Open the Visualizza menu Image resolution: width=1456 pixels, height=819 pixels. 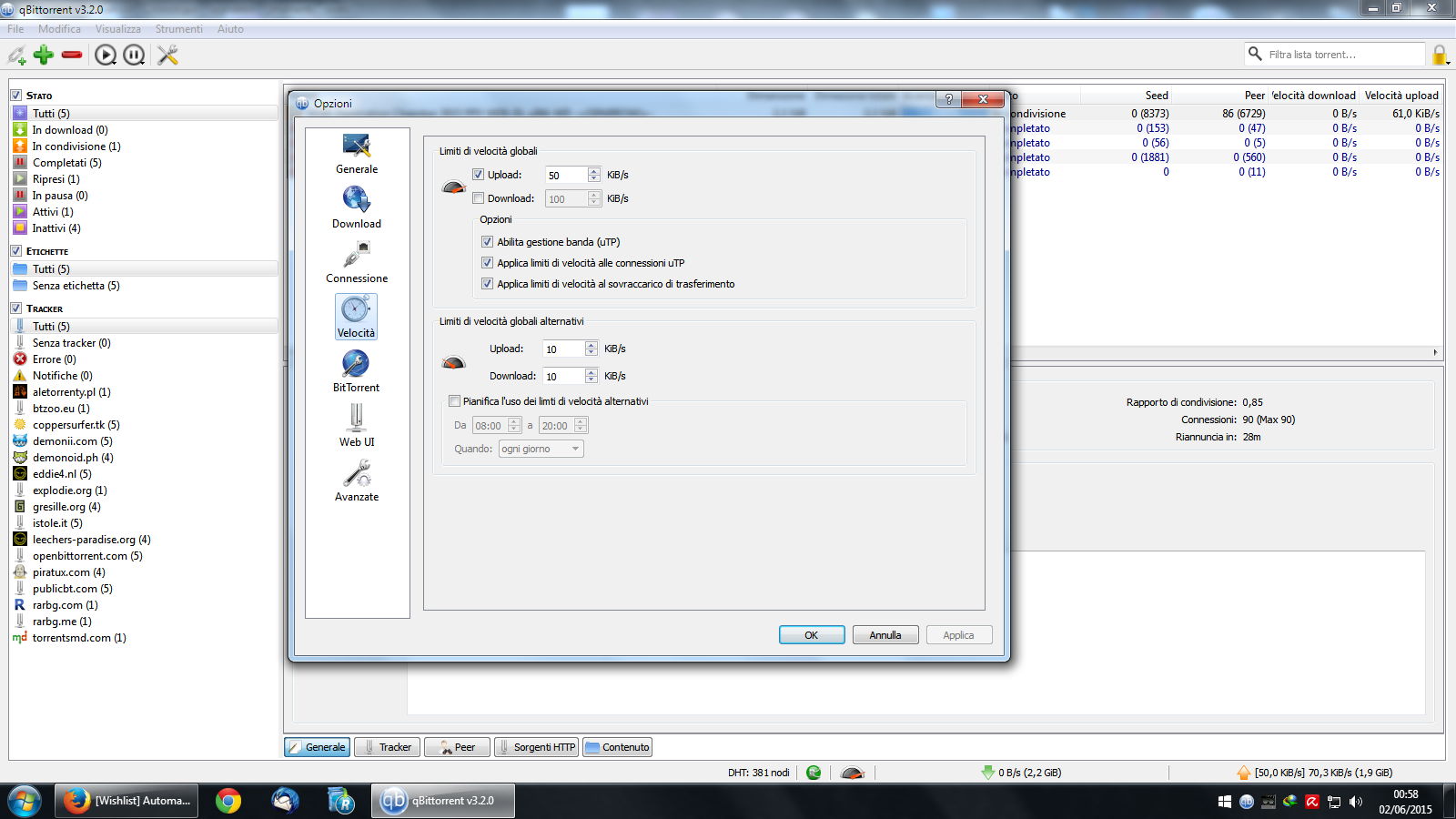pos(118,29)
